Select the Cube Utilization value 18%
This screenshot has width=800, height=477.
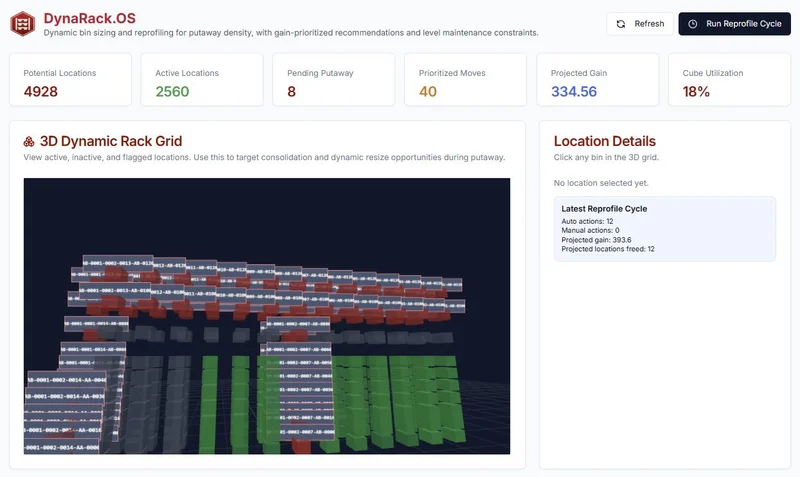[696, 92]
